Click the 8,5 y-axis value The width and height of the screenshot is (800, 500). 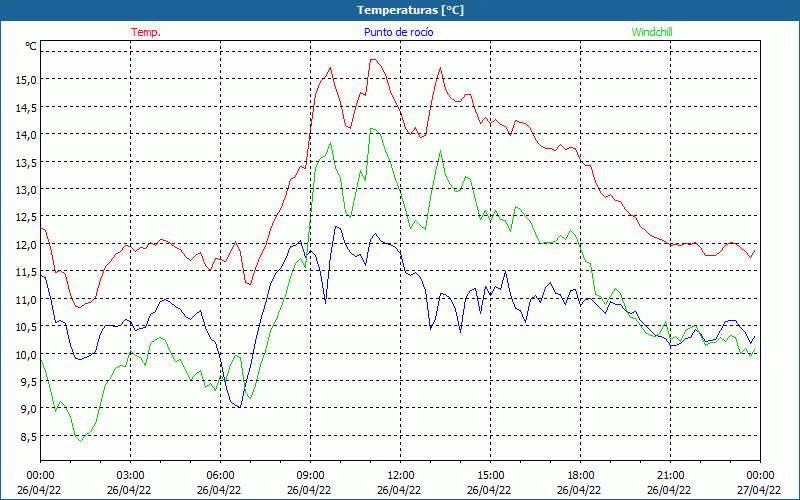[x=29, y=437]
